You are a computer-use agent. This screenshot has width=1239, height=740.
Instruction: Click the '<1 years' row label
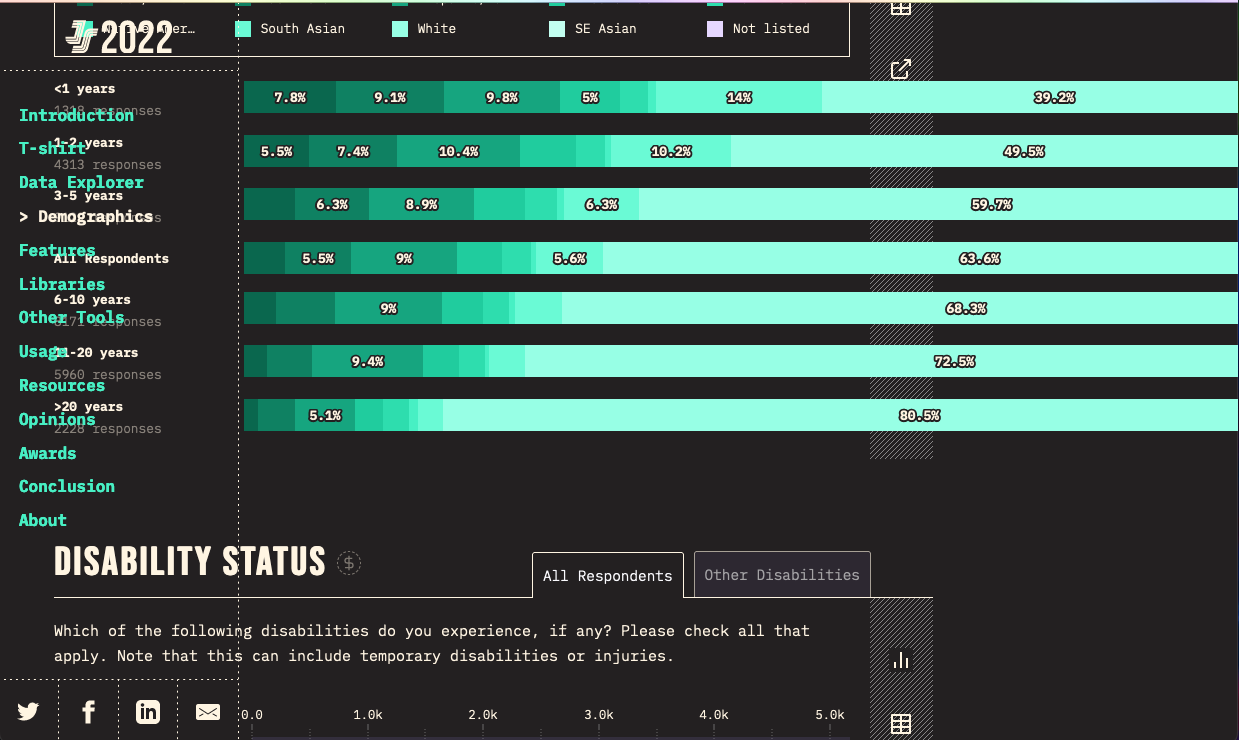pyautogui.click(x=85, y=88)
